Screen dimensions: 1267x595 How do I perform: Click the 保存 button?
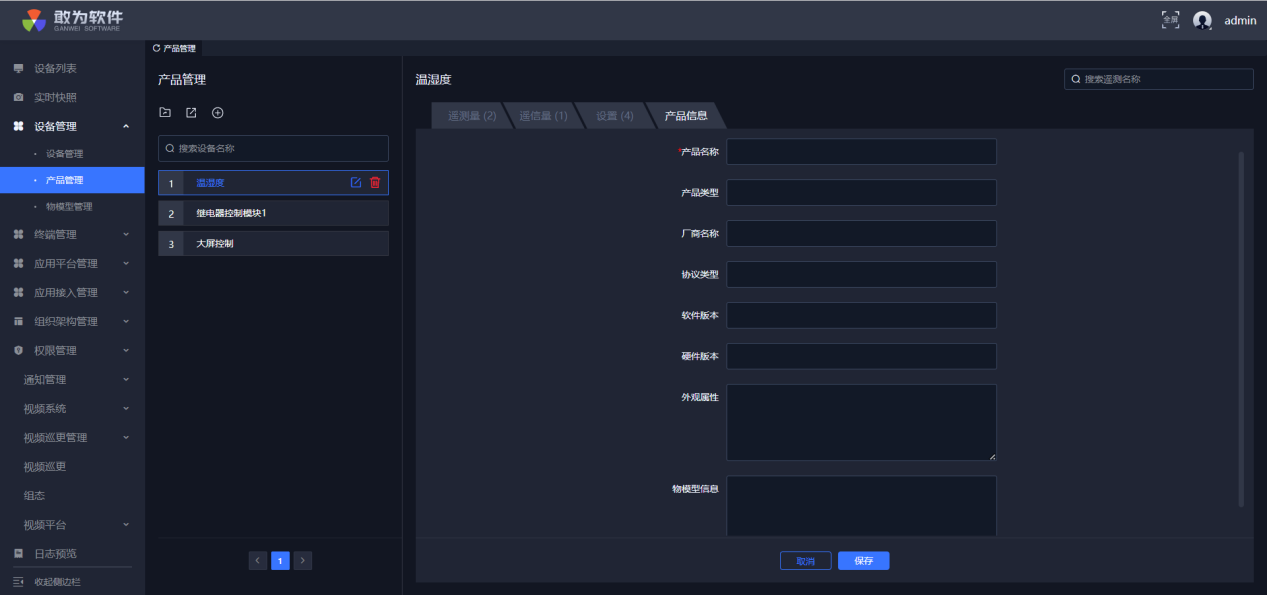coord(863,561)
